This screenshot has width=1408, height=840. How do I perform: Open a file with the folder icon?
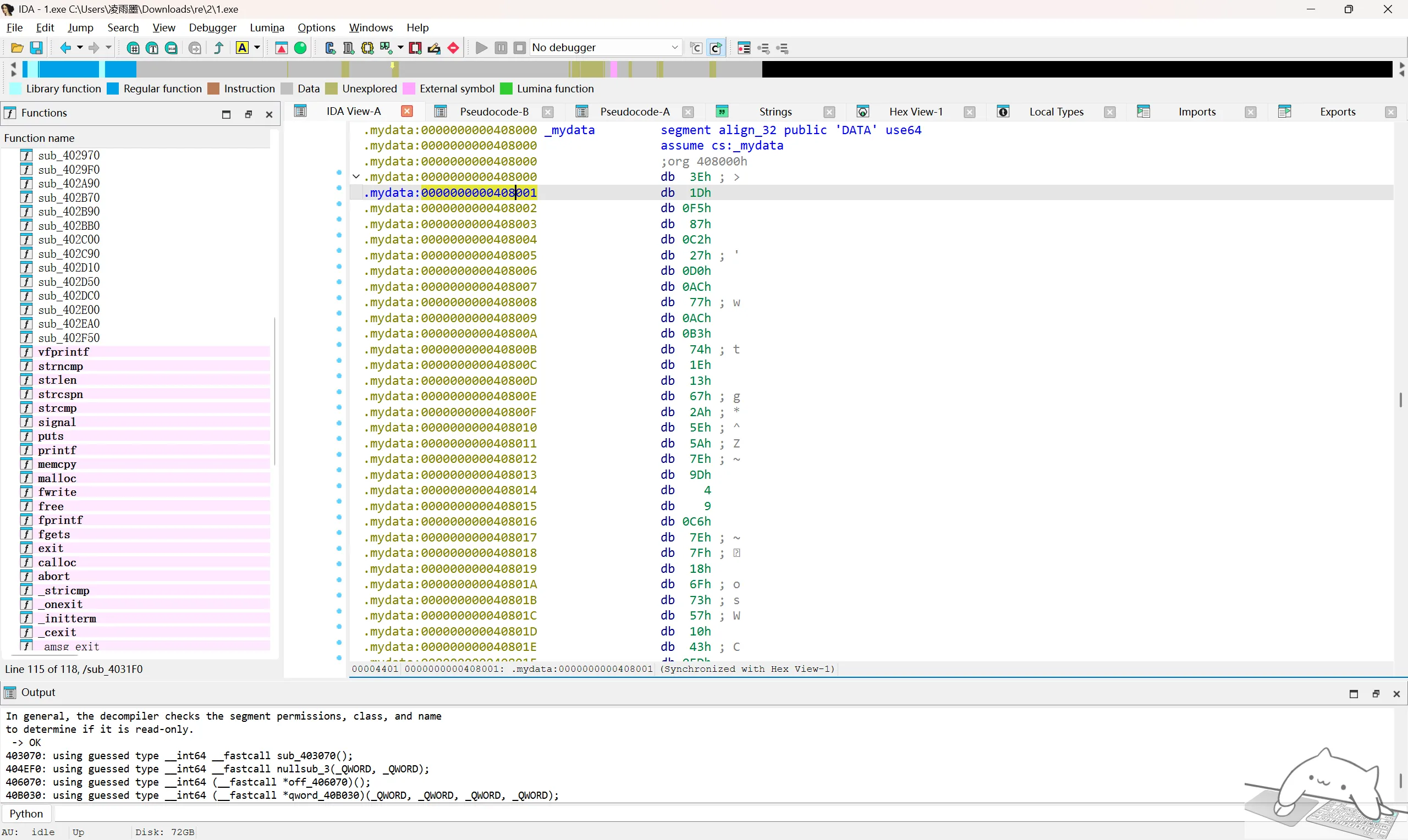pyautogui.click(x=17, y=48)
